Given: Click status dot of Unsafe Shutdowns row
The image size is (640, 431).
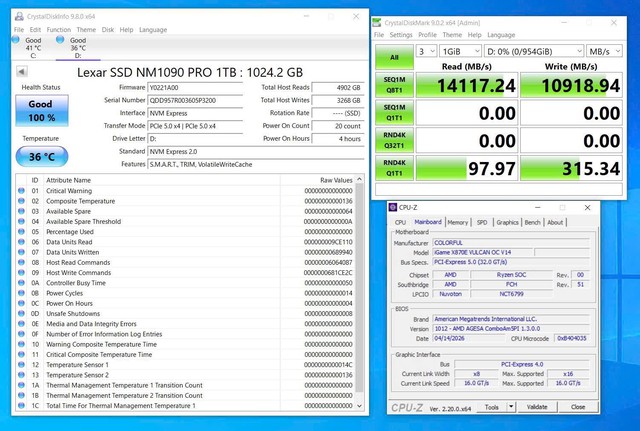Looking at the screenshot, I should point(21,313).
